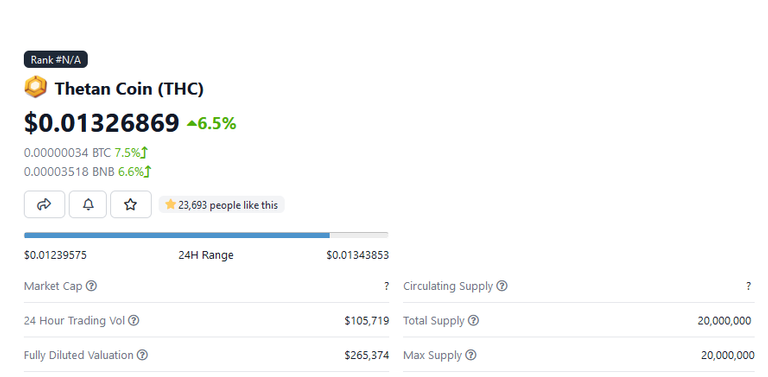
Task: Click the Market Cap label
Action: [x=53, y=286]
